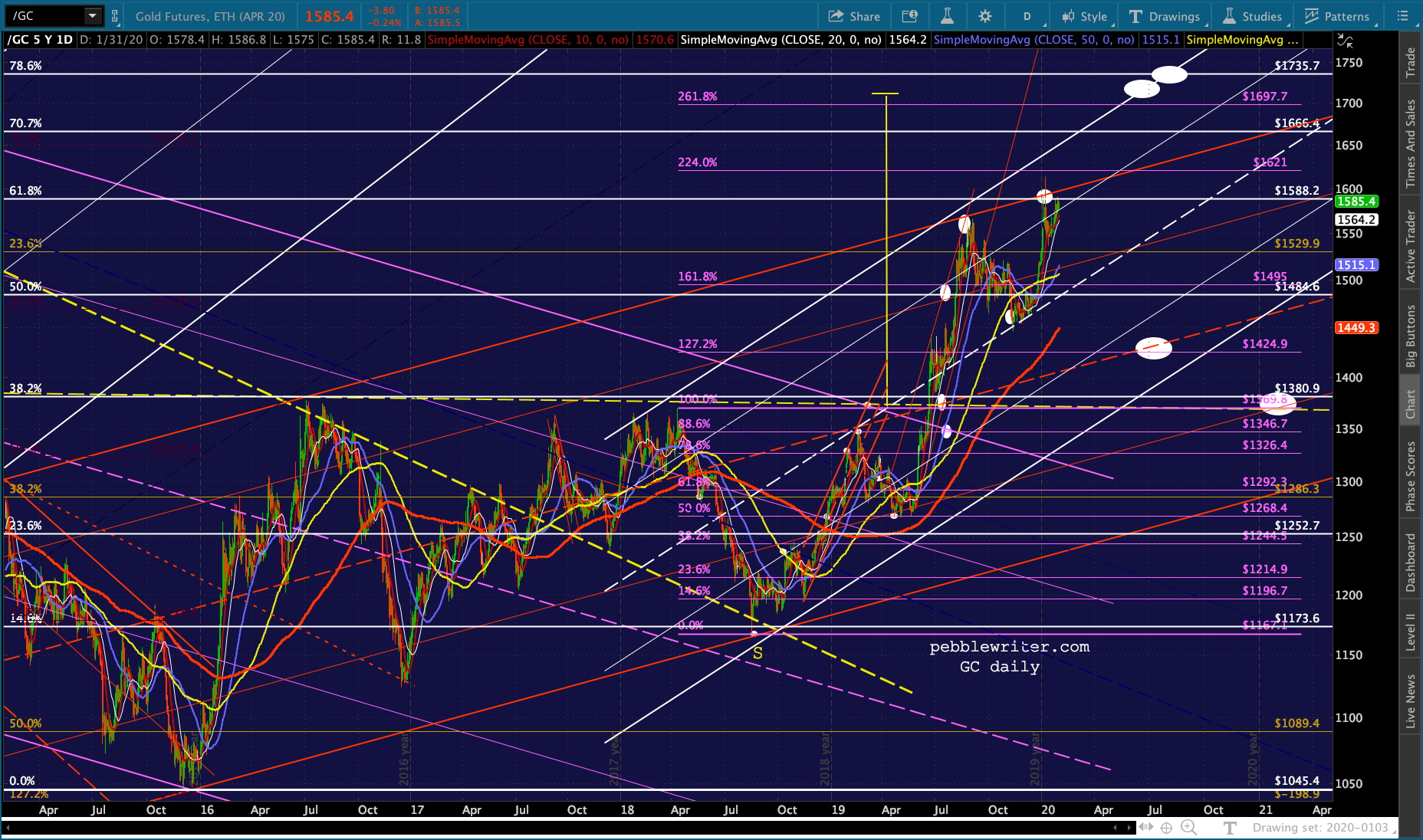Viewport: 1423px width, 840px height.
Task: Open the Drawings menu
Action: (x=1165, y=16)
